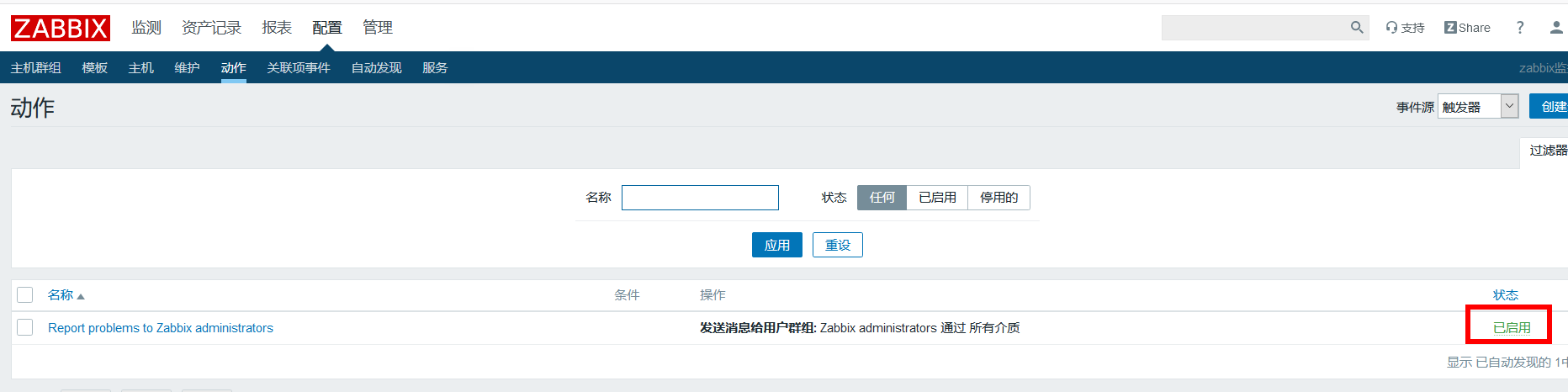Go to 主机群组 submenu
1568x392 pixels.
pos(35,67)
